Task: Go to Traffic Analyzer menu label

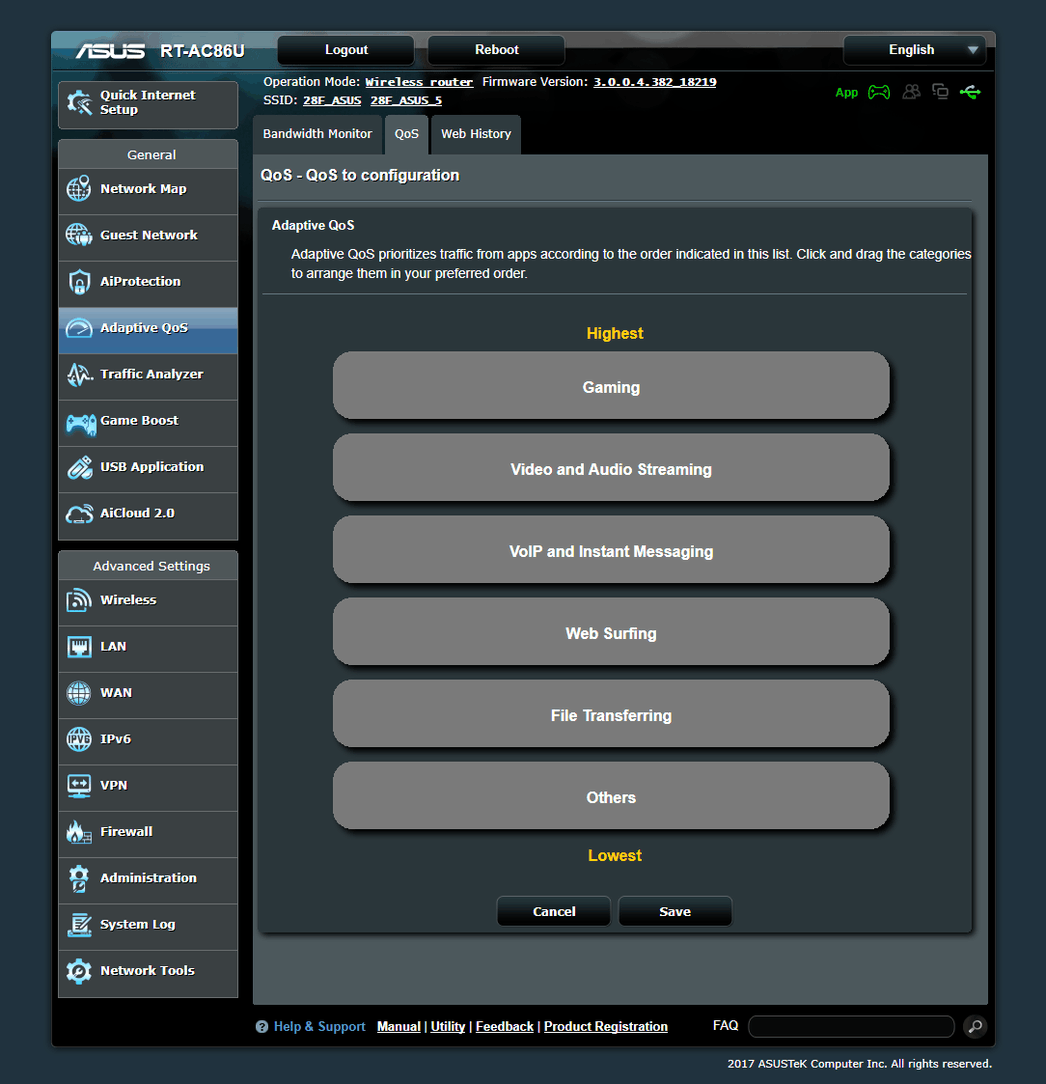Action: pyautogui.click(x=151, y=374)
